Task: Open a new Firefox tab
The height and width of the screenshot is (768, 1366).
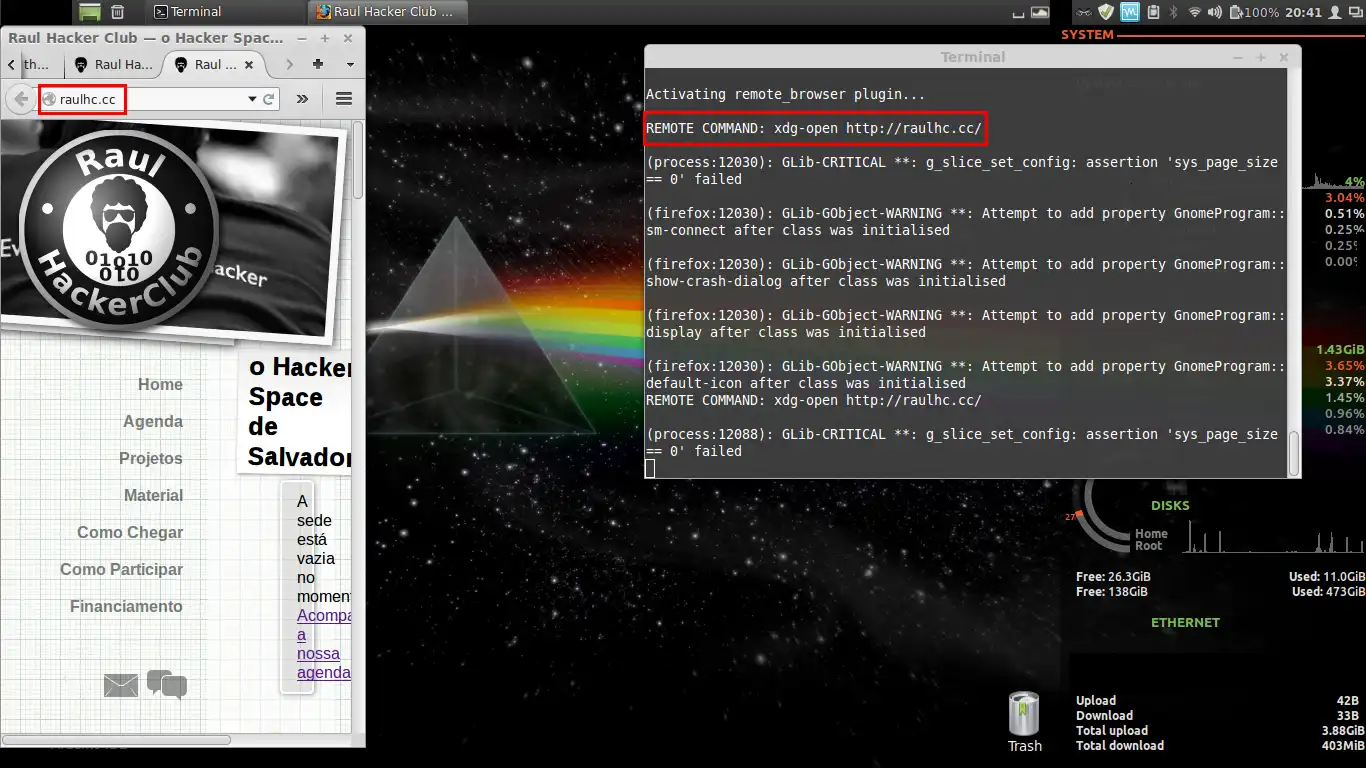Action: coord(318,64)
